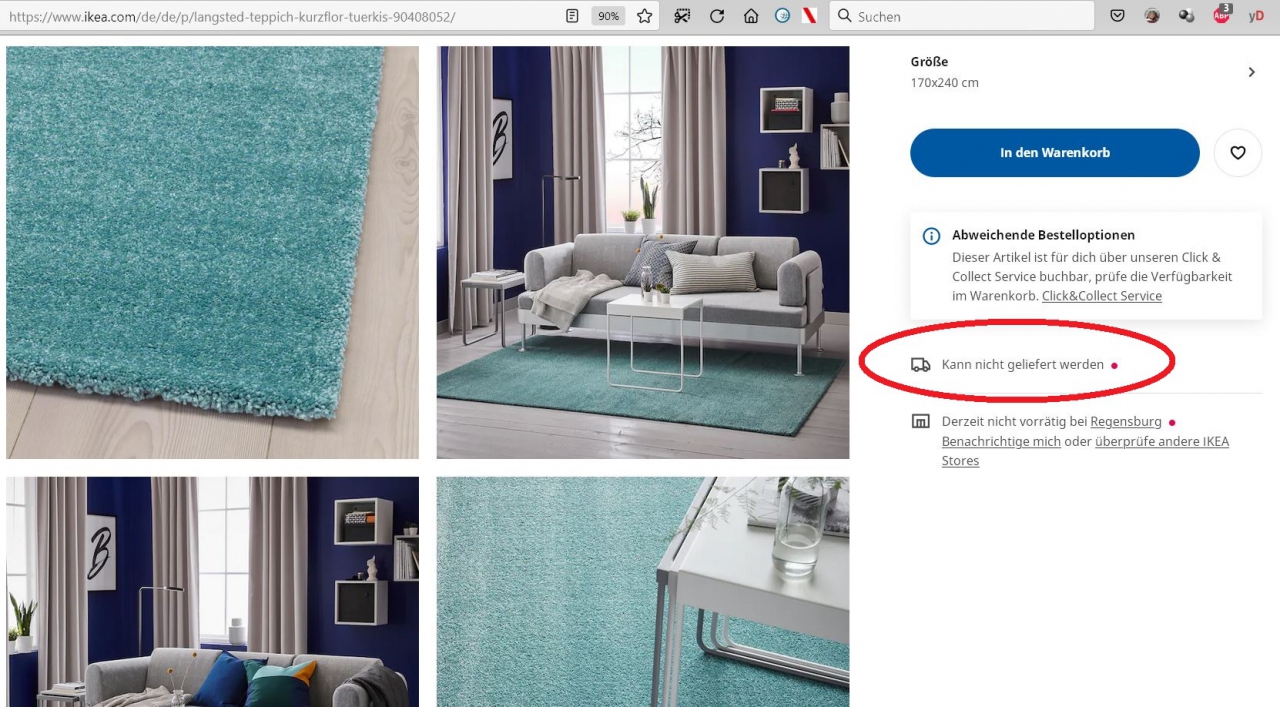Viewport: 1280px width, 707px height.
Task: Reset the 90% zoom level badge
Action: click(607, 16)
